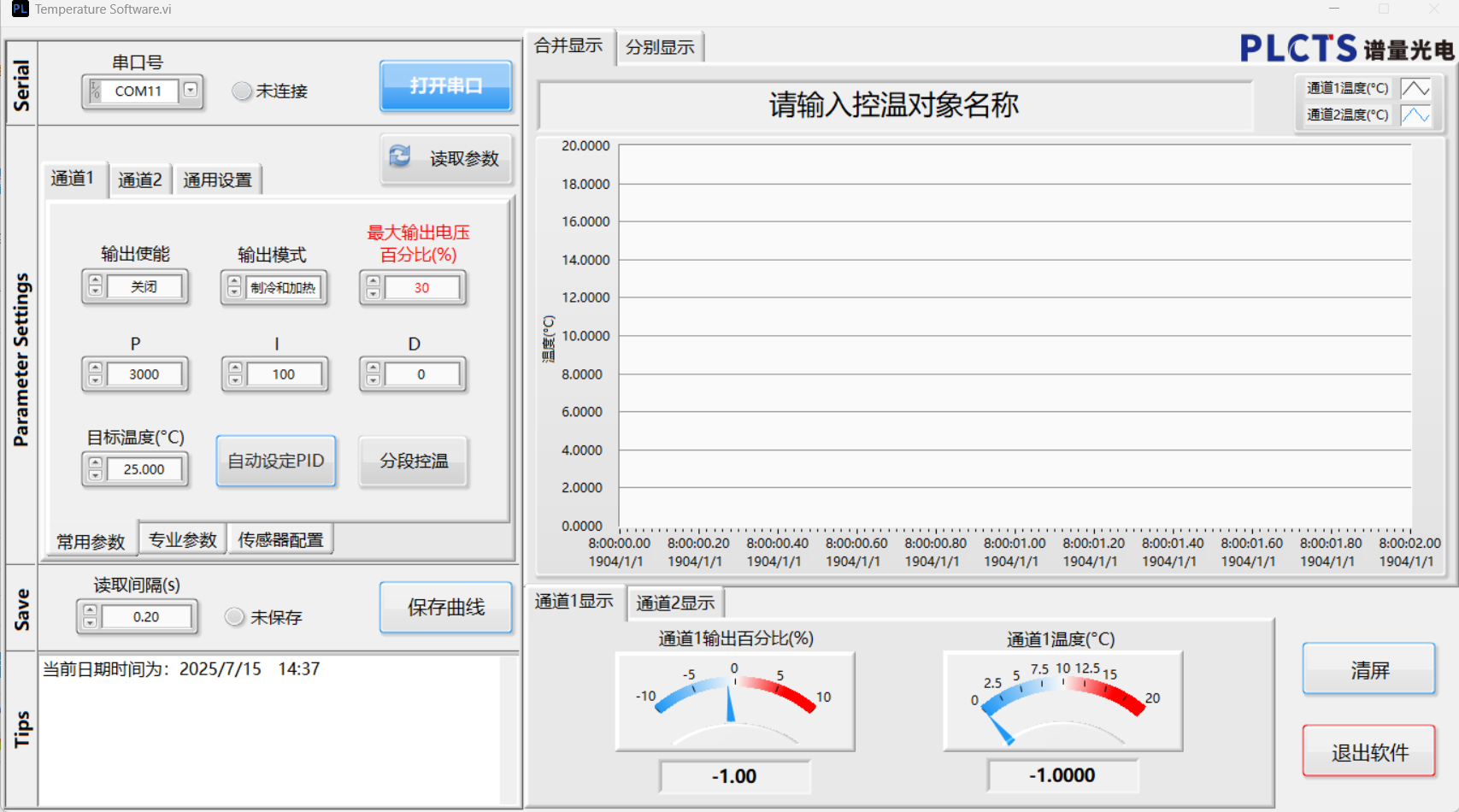
Task: Toggle the 未保存 save status indicator
Action: point(235,617)
